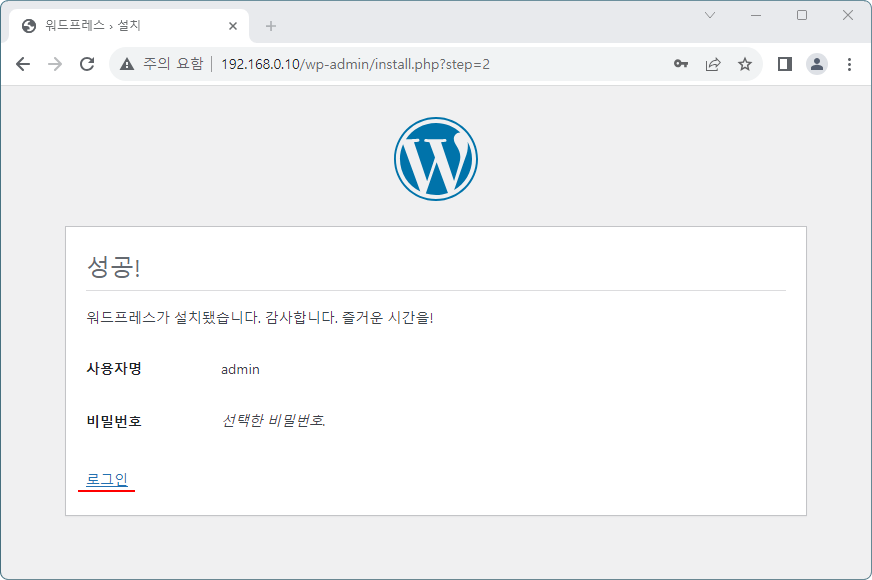872x580 pixels.
Task: Open the saved passwords key icon
Action: click(681, 64)
